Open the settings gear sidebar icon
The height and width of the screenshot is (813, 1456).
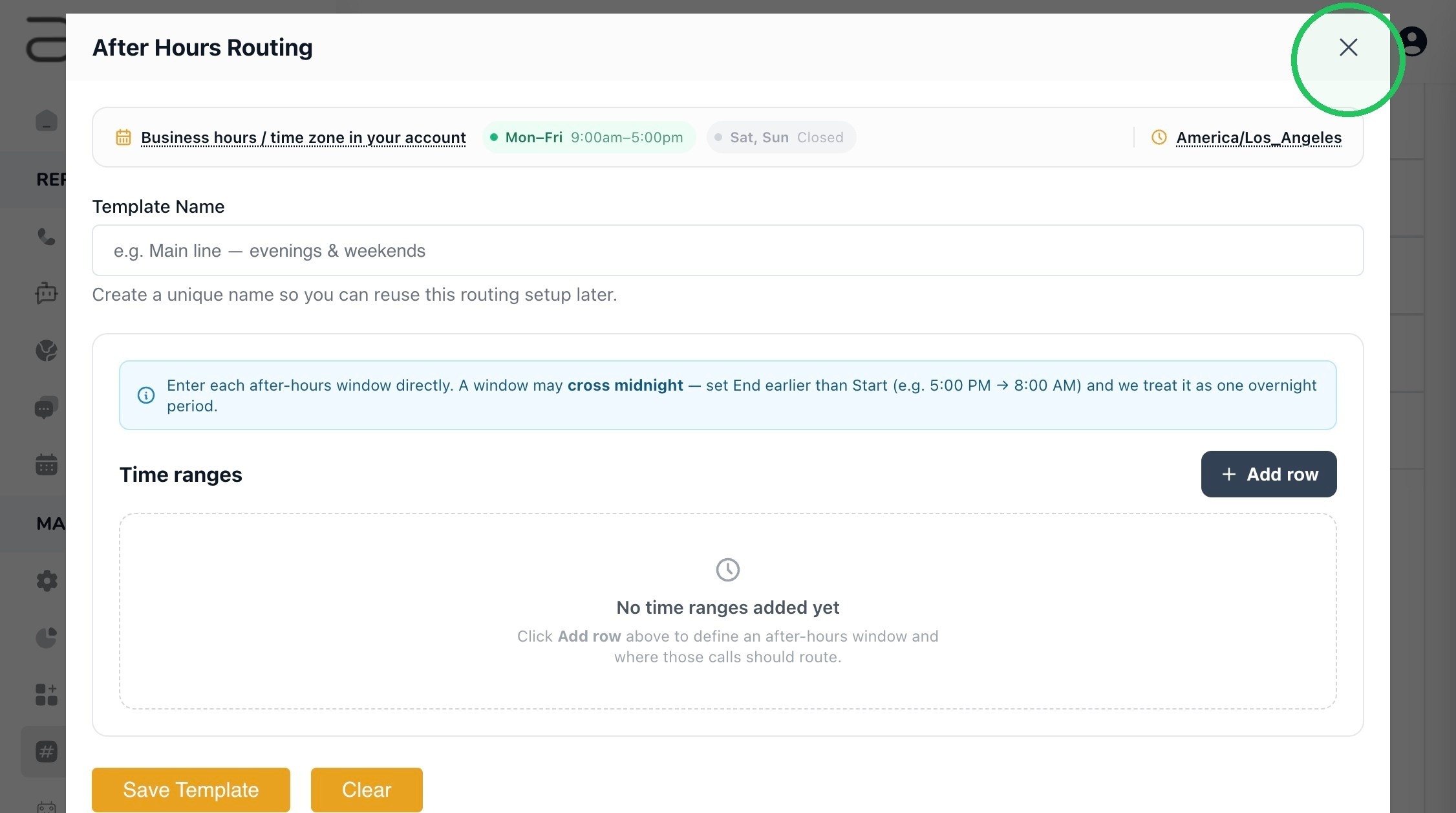click(47, 581)
